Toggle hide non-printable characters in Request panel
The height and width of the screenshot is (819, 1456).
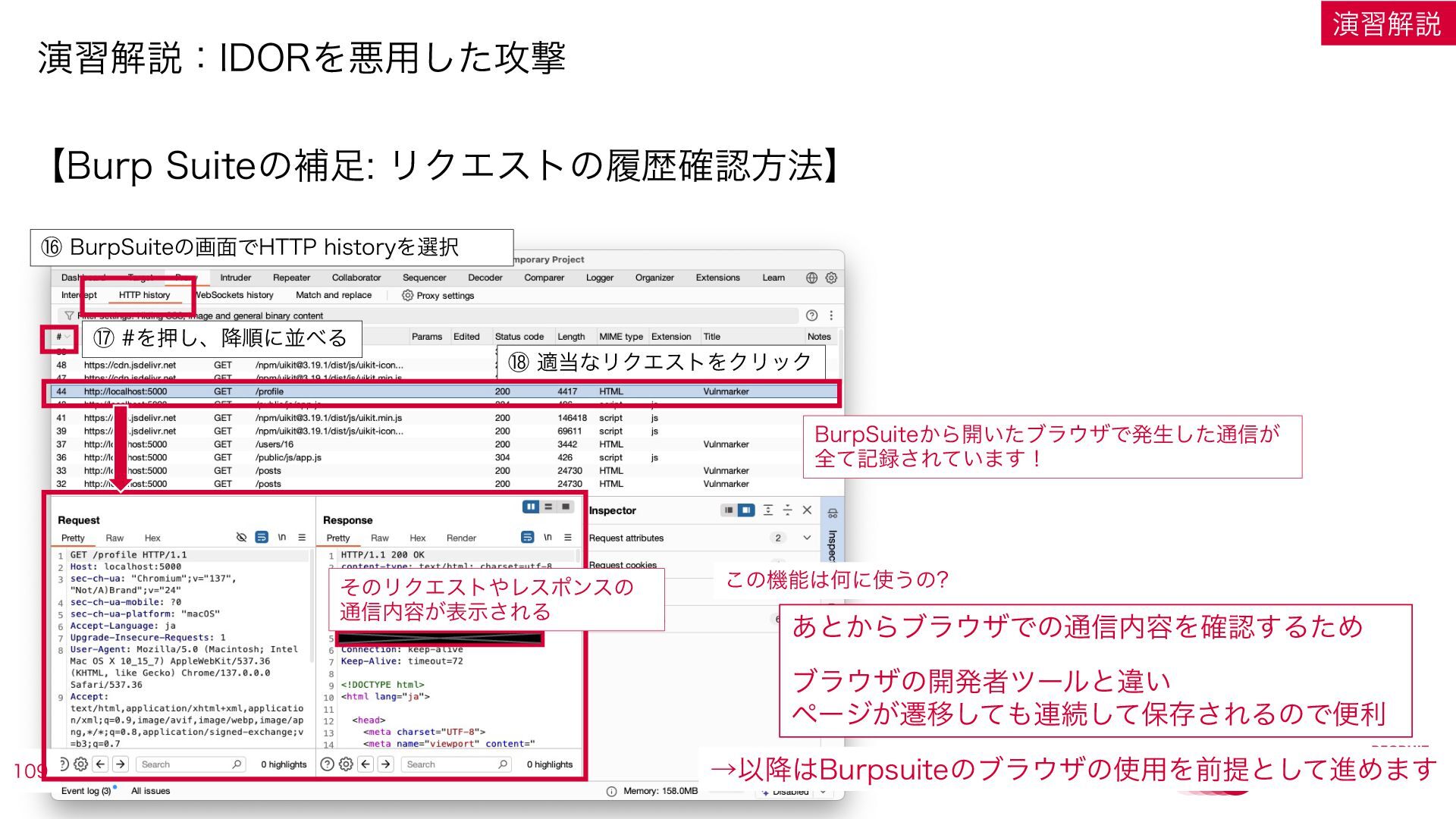241,538
